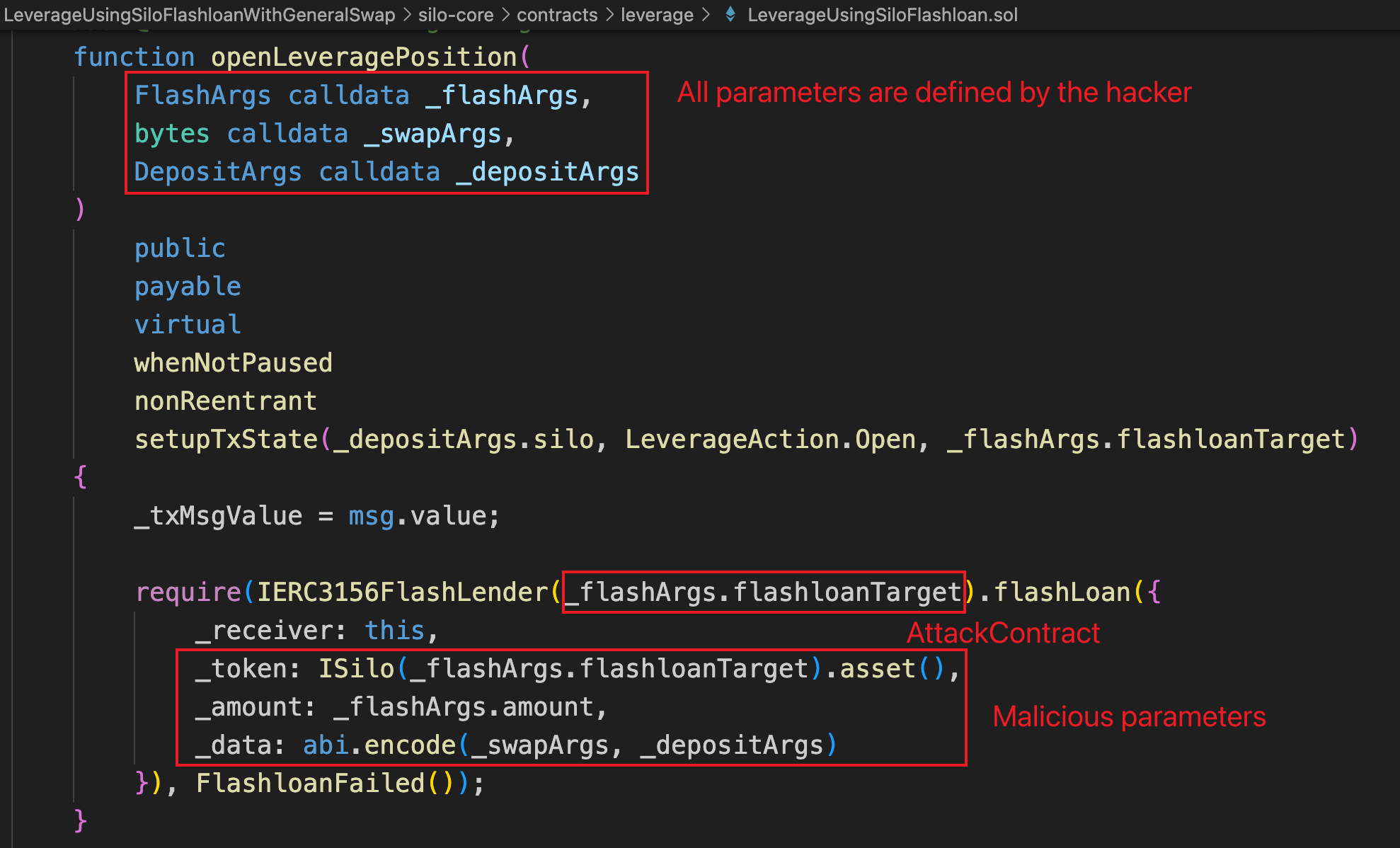Viewport: 1400px width, 848px height.
Task: Open LeverageUsingSiloFlashloan.sol breadcrumb item
Action: [882, 15]
